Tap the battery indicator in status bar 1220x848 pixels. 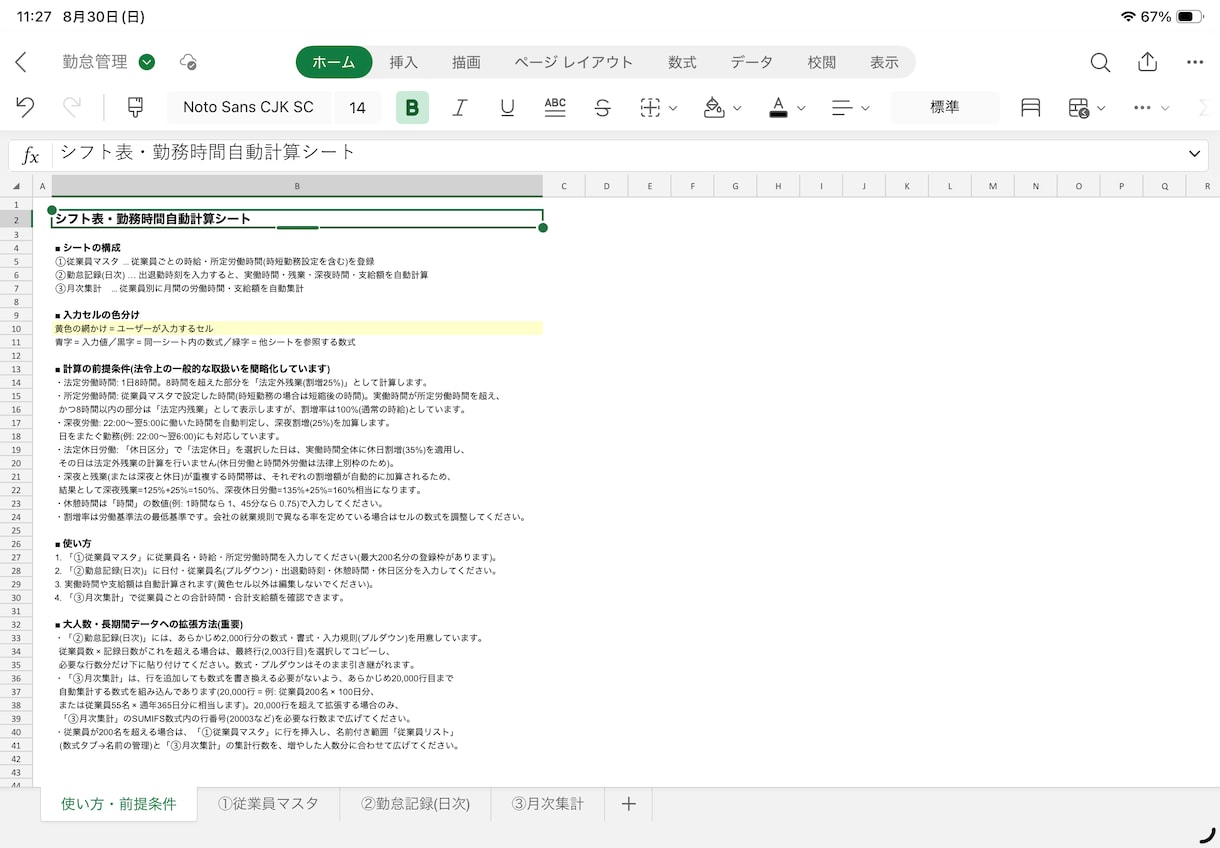click(1190, 17)
